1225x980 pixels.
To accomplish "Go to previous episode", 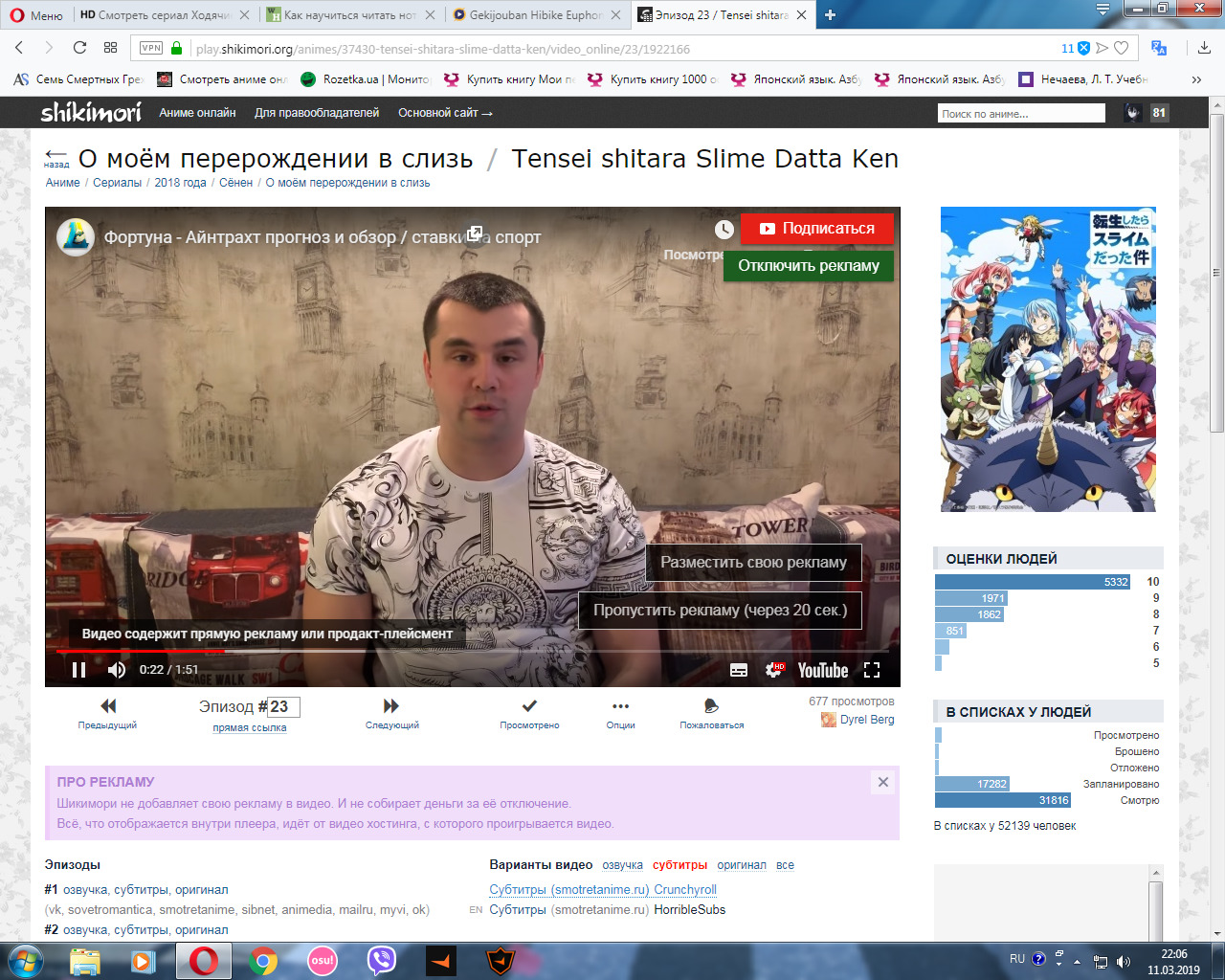I will pyautogui.click(x=108, y=712).
